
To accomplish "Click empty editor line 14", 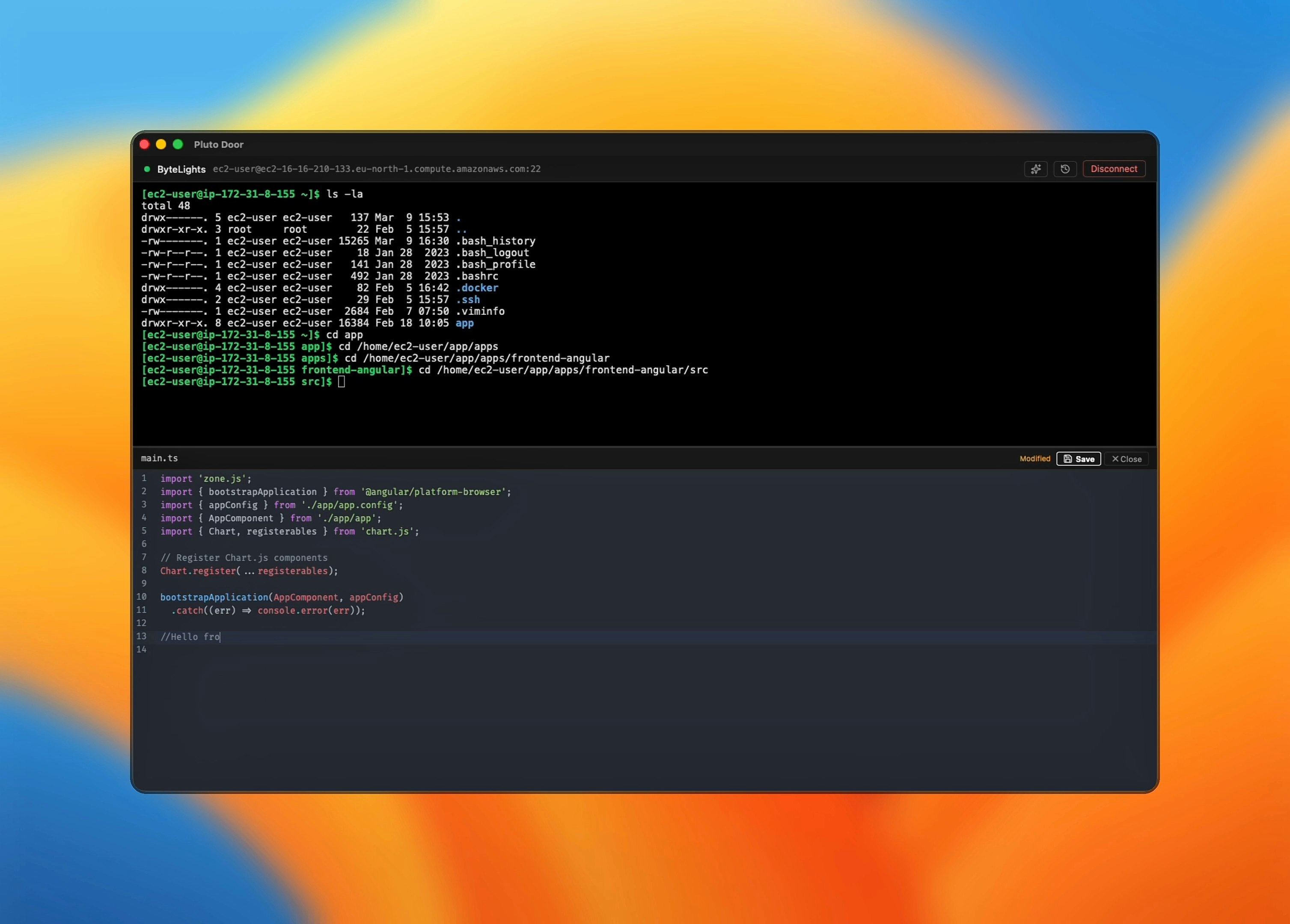I will (x=341, y=649).
